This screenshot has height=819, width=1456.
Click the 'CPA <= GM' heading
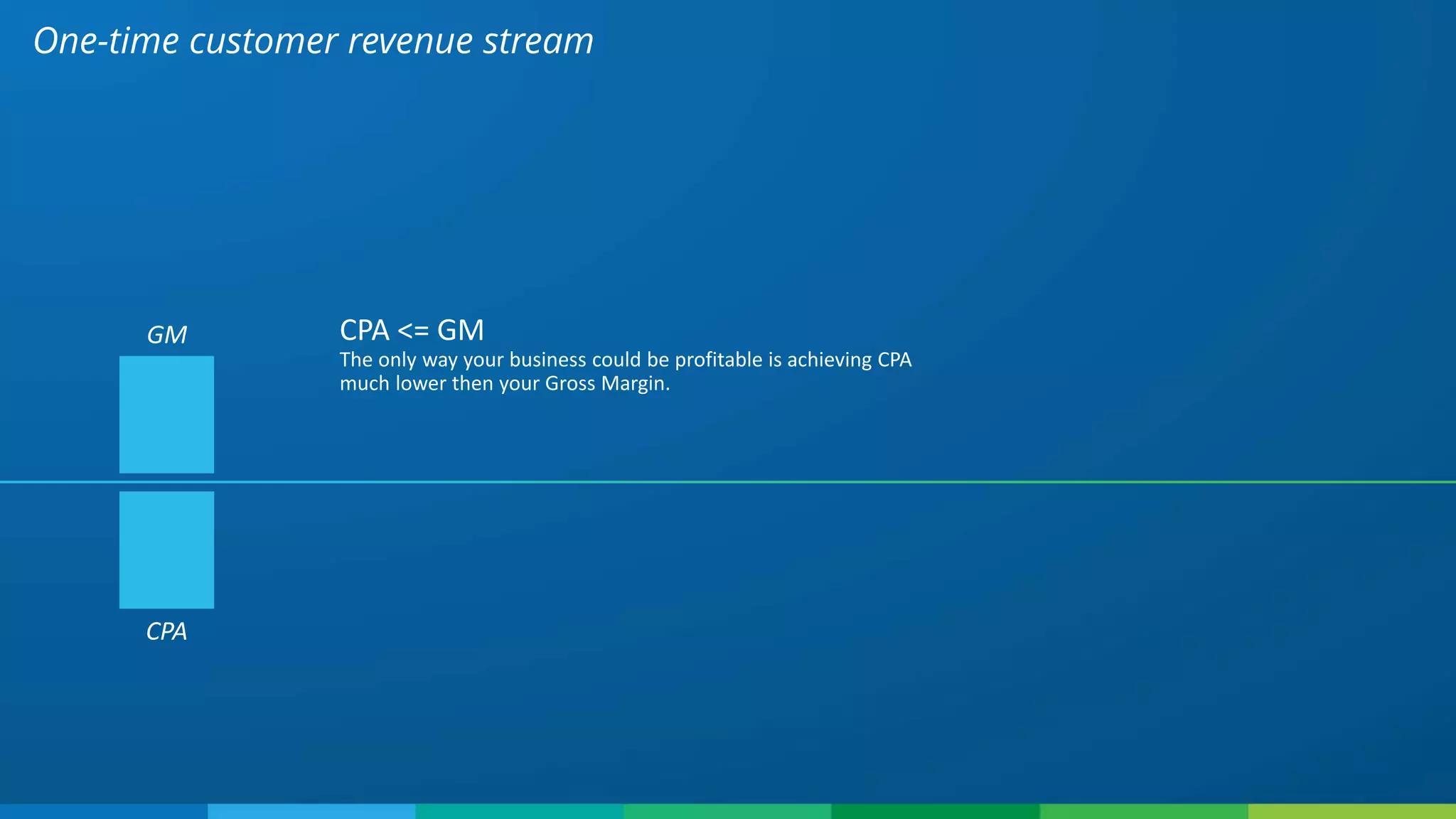(x=412, y=330)
